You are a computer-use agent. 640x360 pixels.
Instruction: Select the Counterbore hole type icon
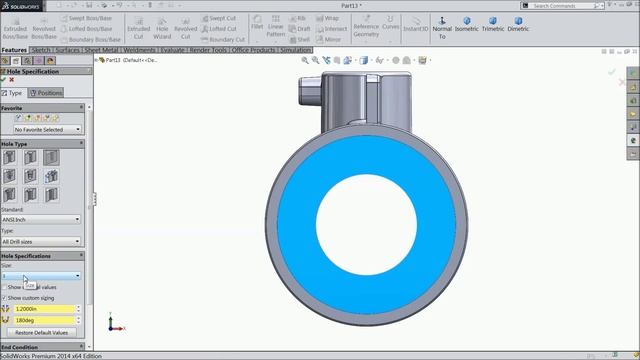9,157
